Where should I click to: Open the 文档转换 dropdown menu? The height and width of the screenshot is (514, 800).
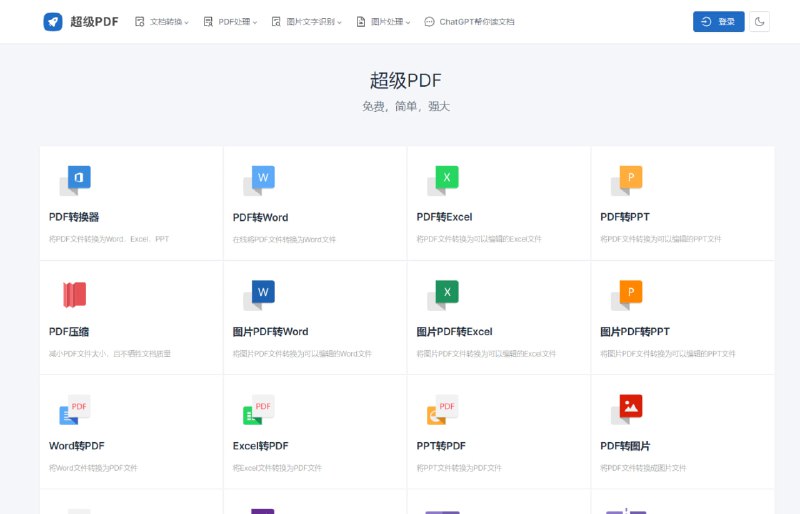click(162, 22)
